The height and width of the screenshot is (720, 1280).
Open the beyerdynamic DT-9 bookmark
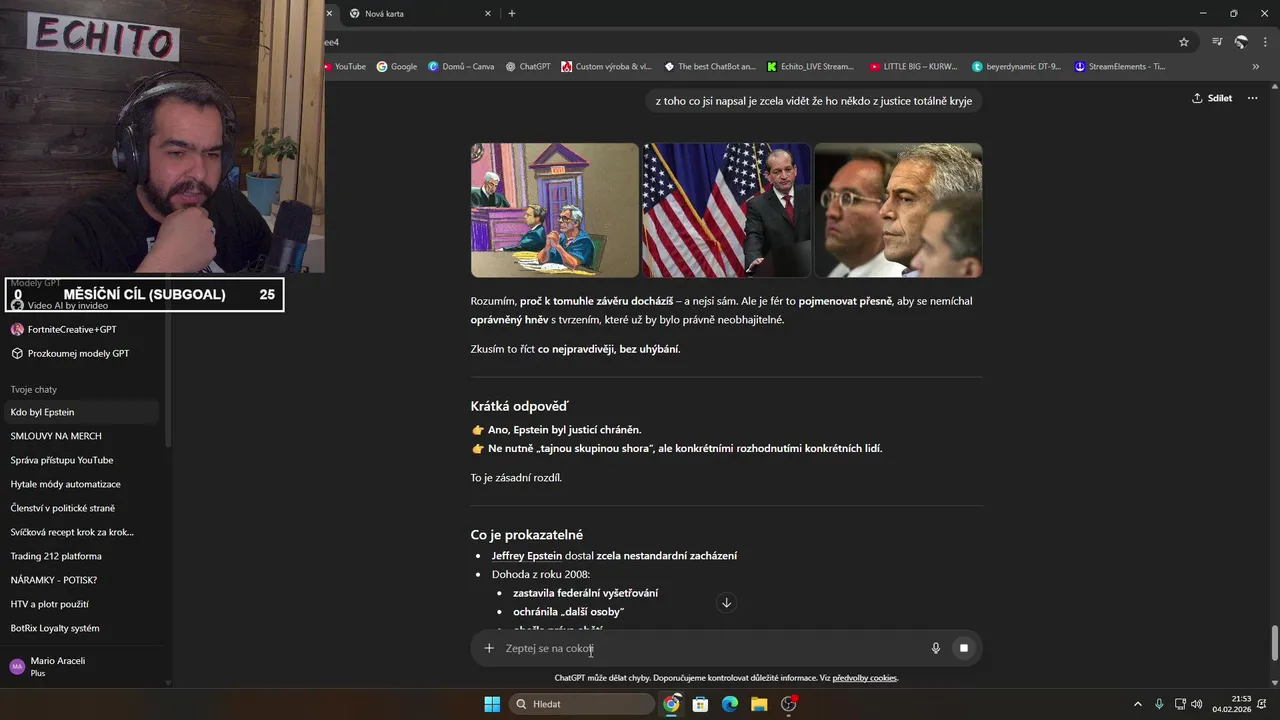click(x=1016, y=66)
